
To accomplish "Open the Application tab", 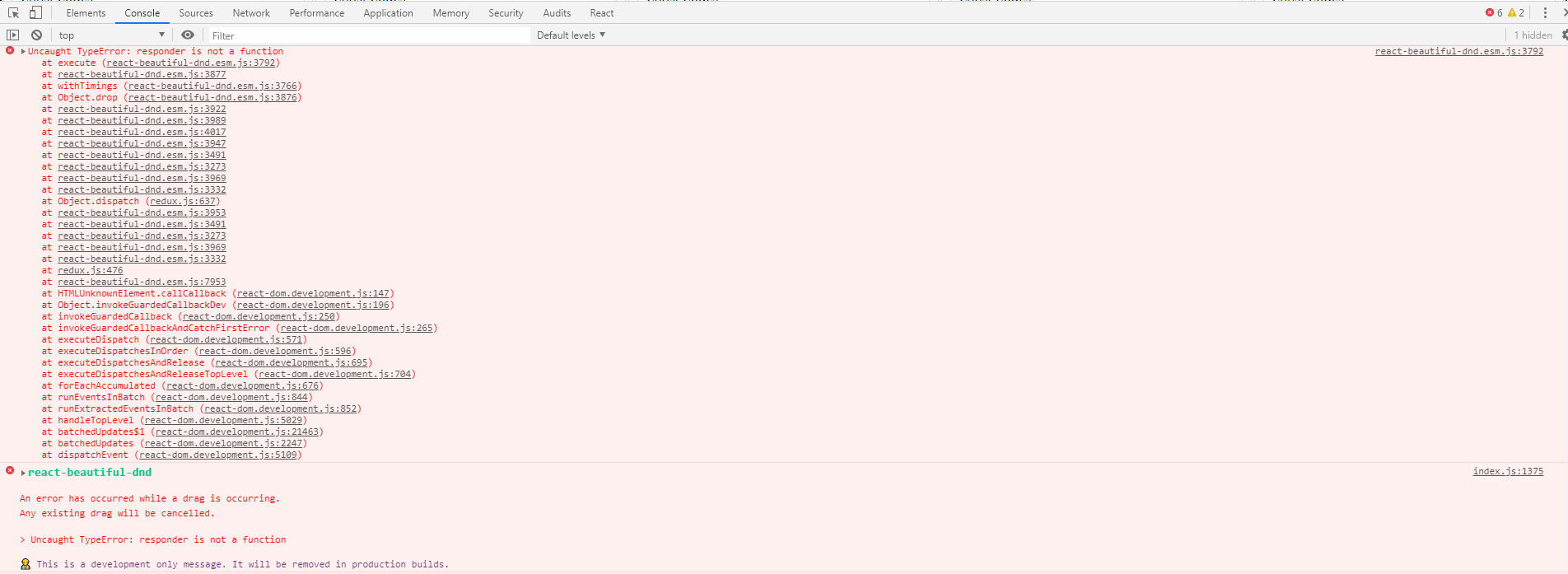I will pos(389,13).
